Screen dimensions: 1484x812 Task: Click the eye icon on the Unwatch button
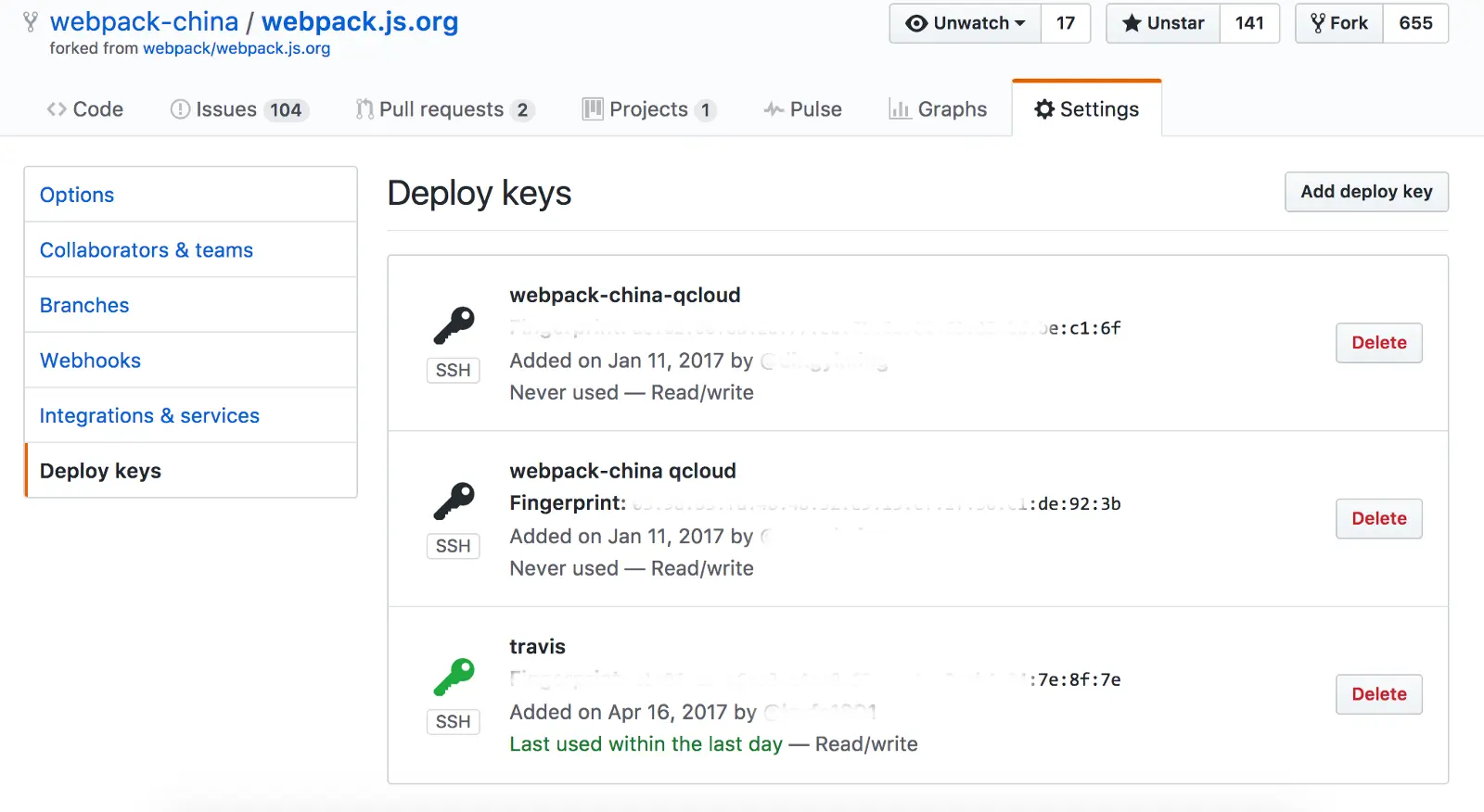point(916,23)
